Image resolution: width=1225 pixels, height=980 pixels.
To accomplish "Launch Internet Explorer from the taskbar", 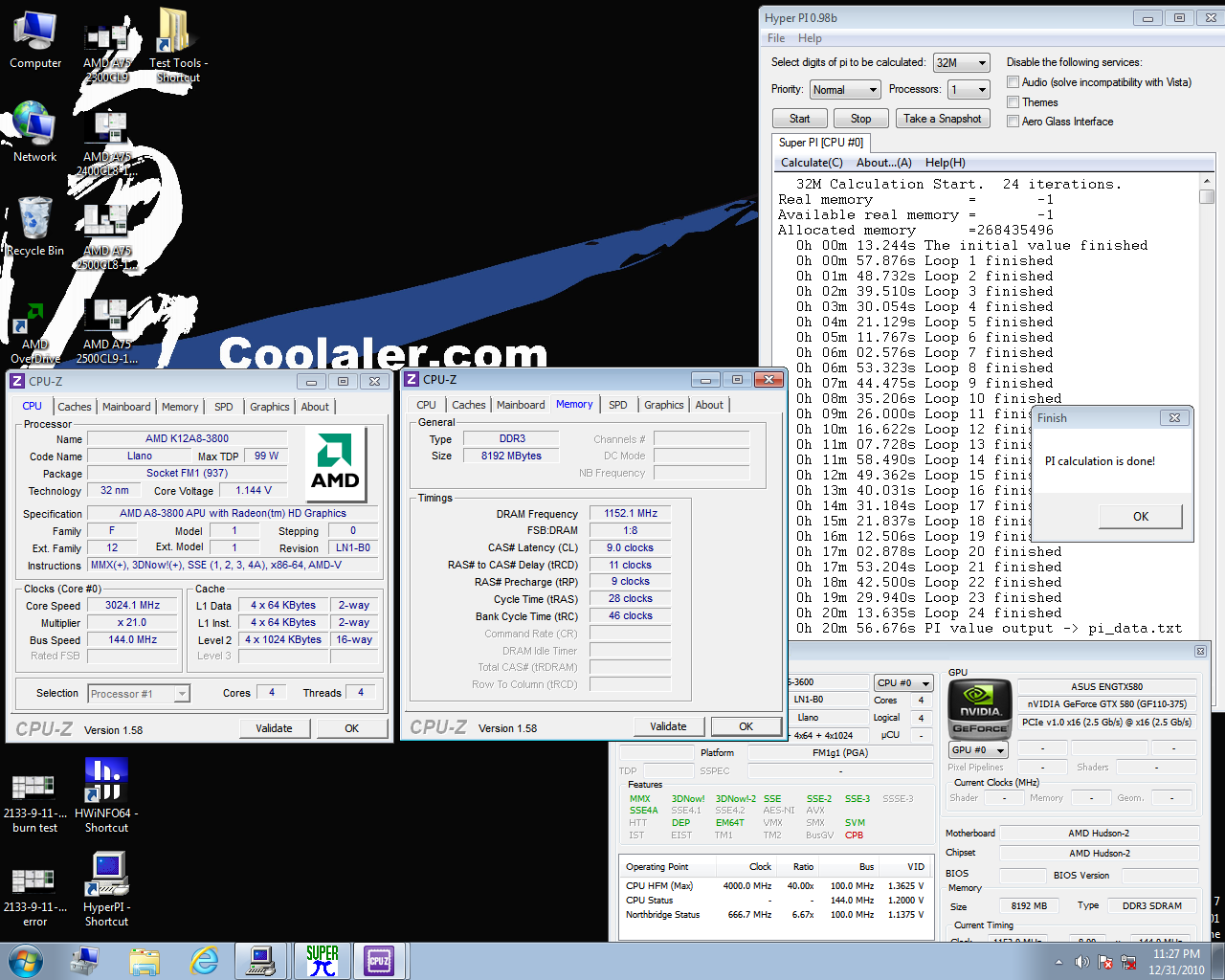I will pos(204,960).
